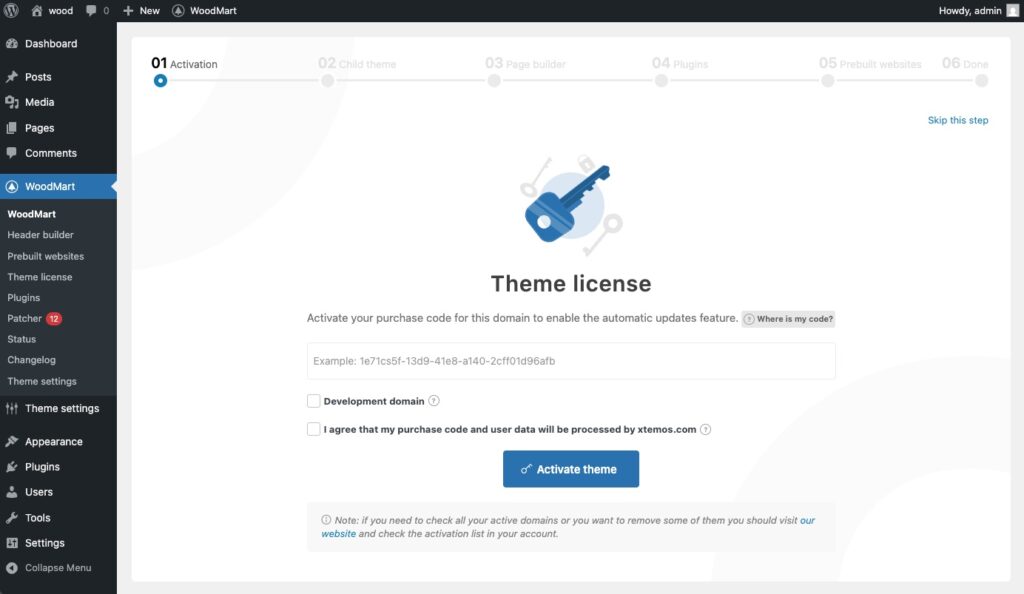Viewport: 1024px width, 594px height.
Task: Open top-level Plugins menu label
Action: (42, 467)
